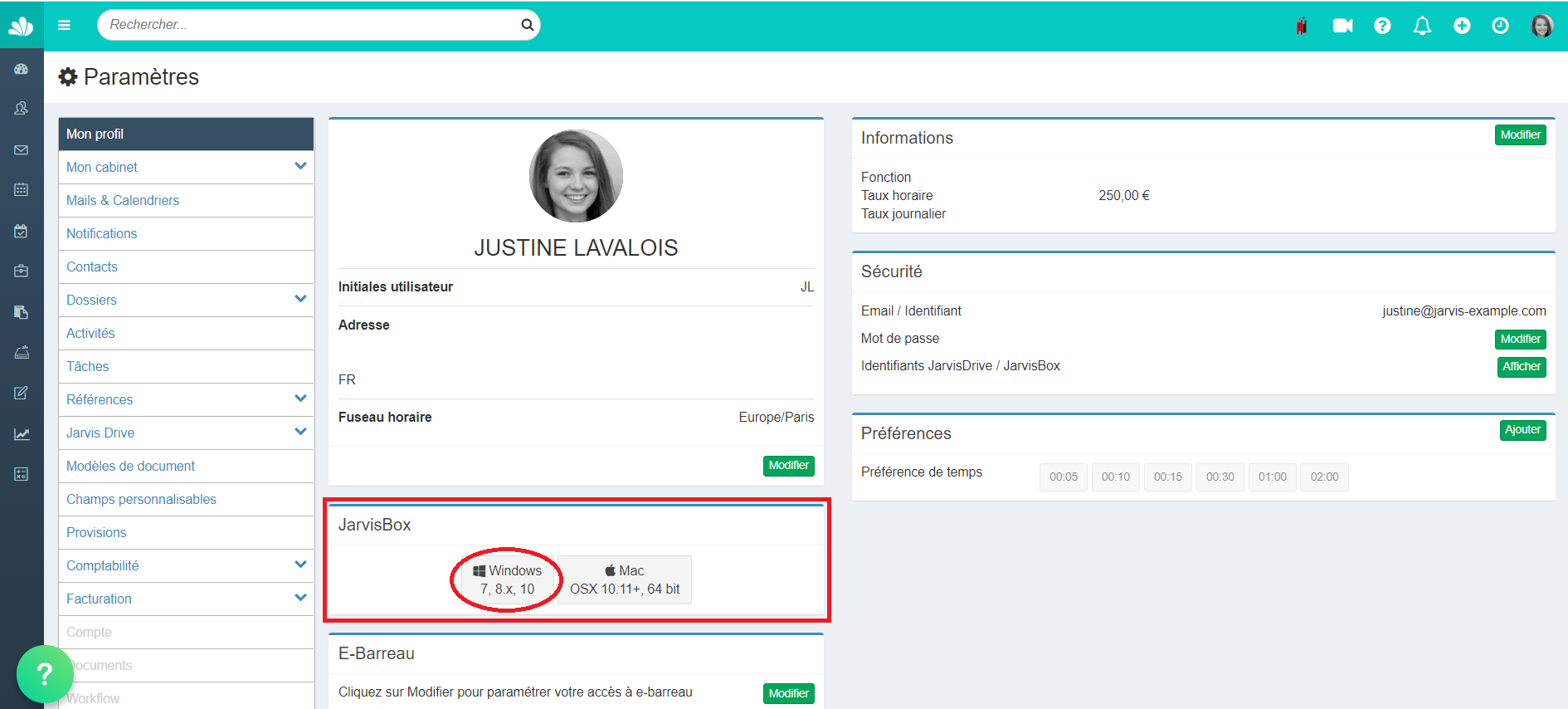Open user avatar menu in top bar
The height and width of the screenshot is (709, 1568).
click(1542, 26)
